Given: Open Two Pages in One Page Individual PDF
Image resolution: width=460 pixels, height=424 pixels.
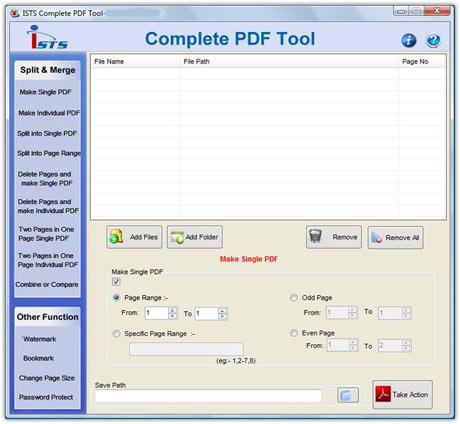Looking at the screenshot, I should pyautogui.click(x=48, y=260).
